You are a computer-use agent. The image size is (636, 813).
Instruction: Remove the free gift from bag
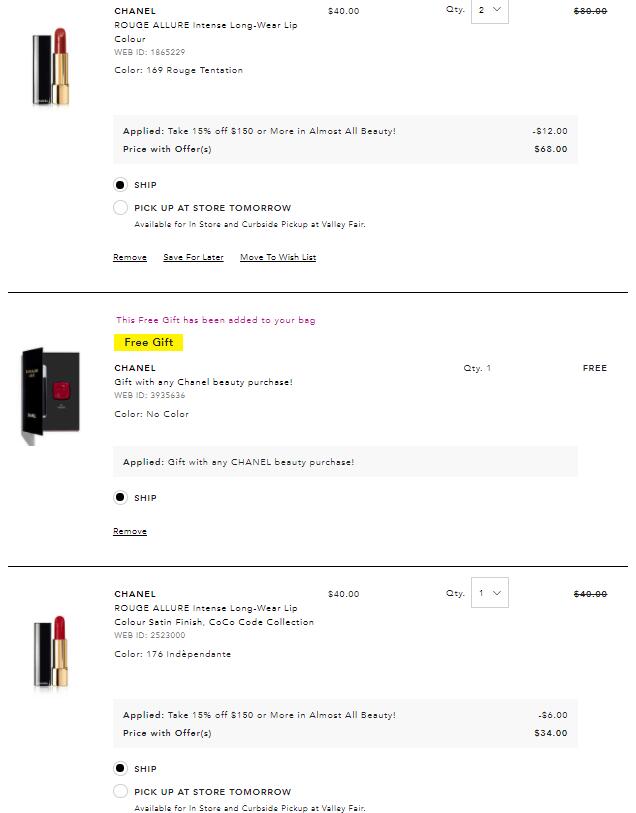130,532
